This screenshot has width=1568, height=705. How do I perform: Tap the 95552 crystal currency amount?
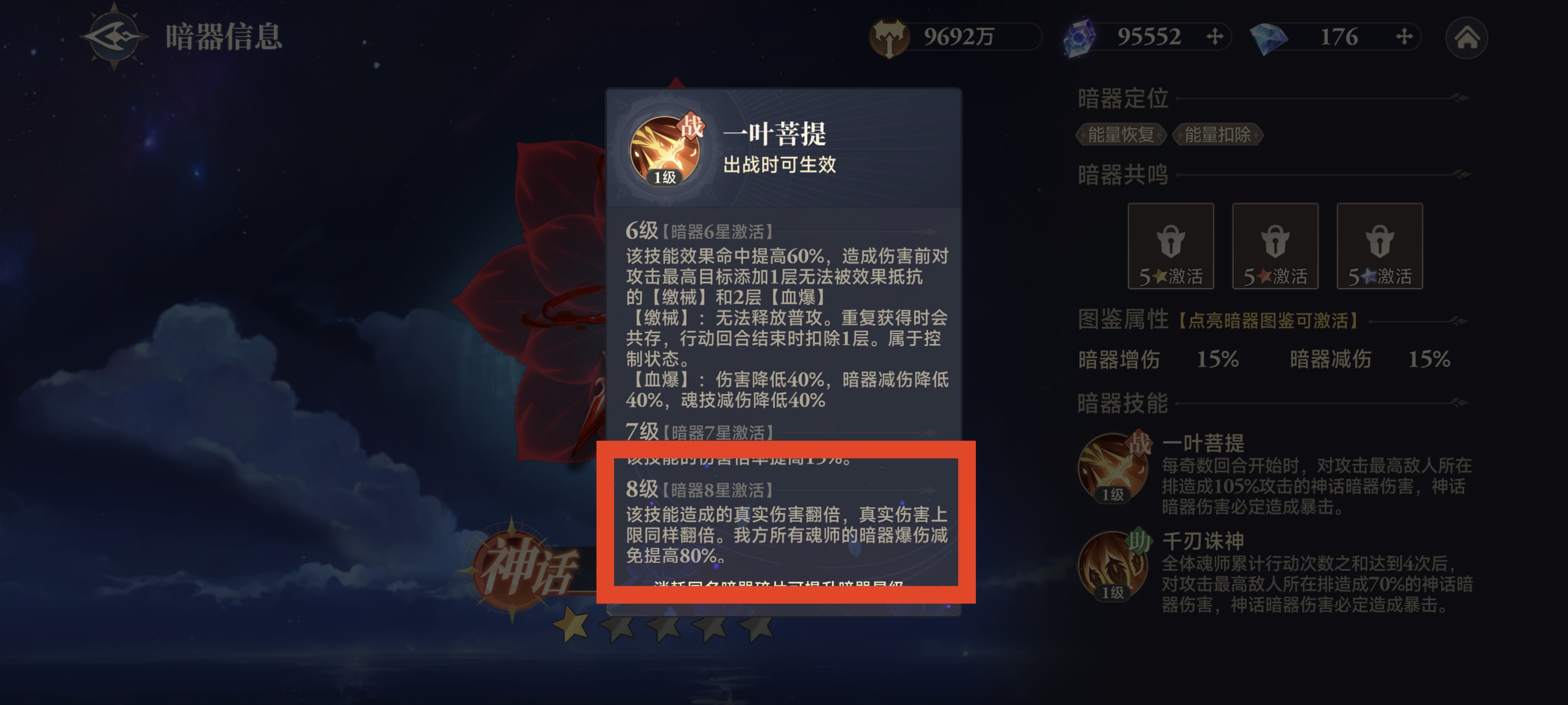pyautogui.click(x=1149, y=37)
